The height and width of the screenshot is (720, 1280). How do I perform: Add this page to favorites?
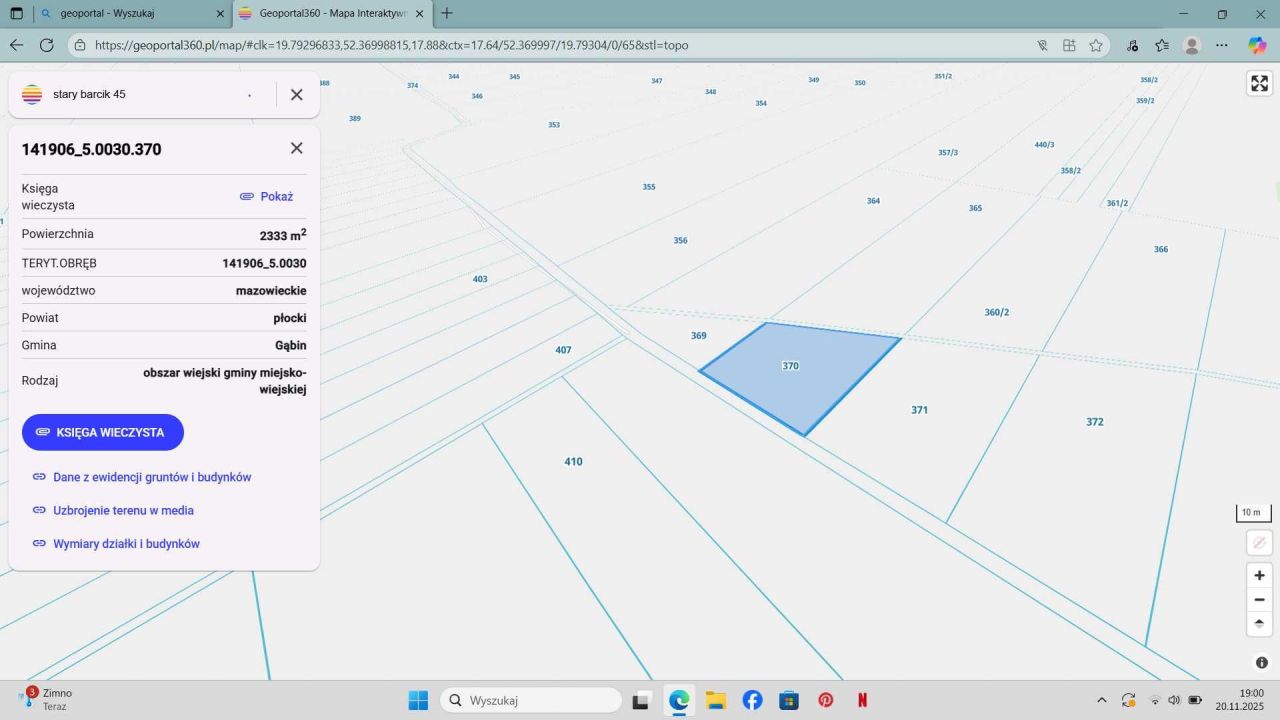pos(1096,45)
